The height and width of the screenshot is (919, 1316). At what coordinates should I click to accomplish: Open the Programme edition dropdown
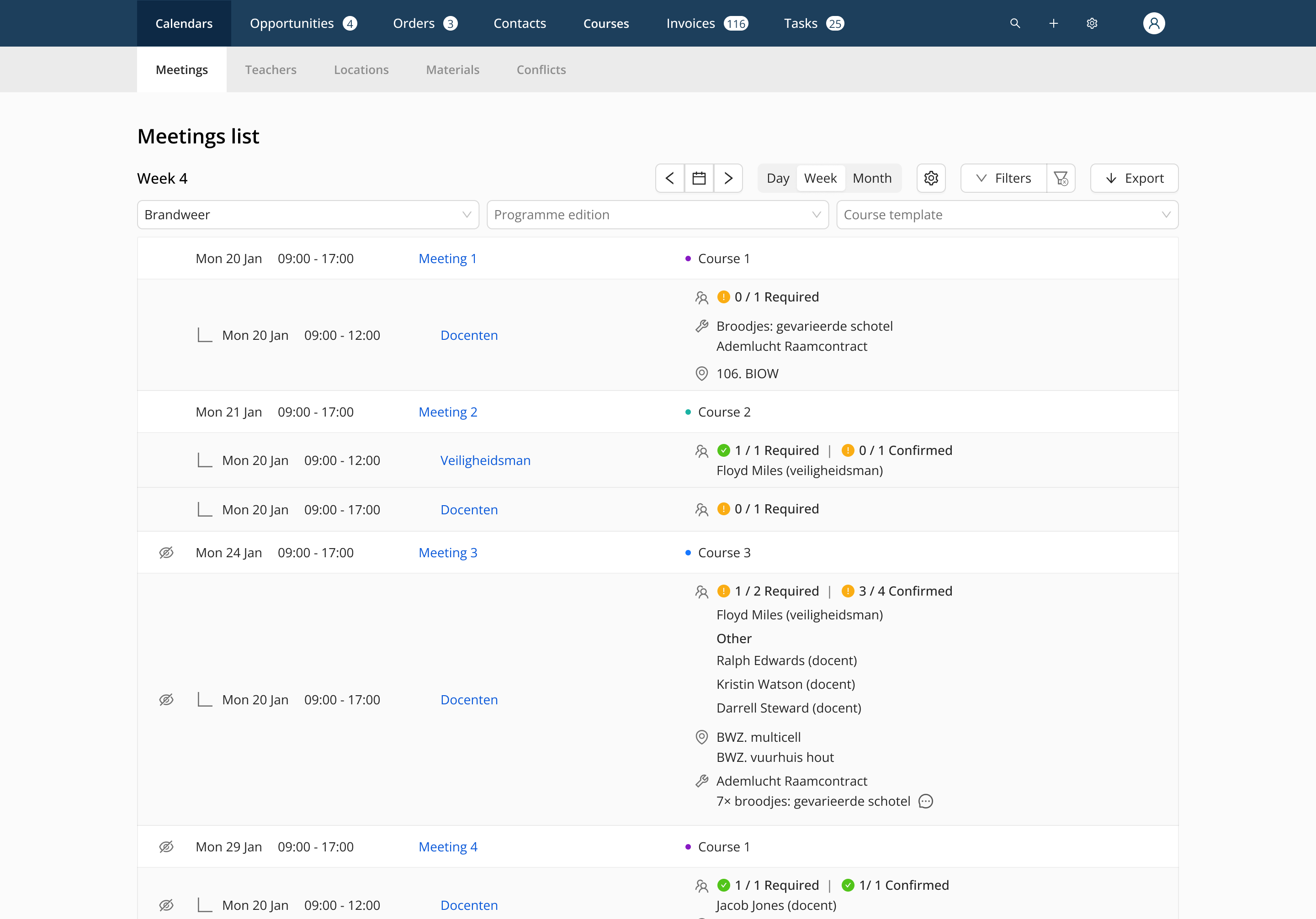[658, 215]
